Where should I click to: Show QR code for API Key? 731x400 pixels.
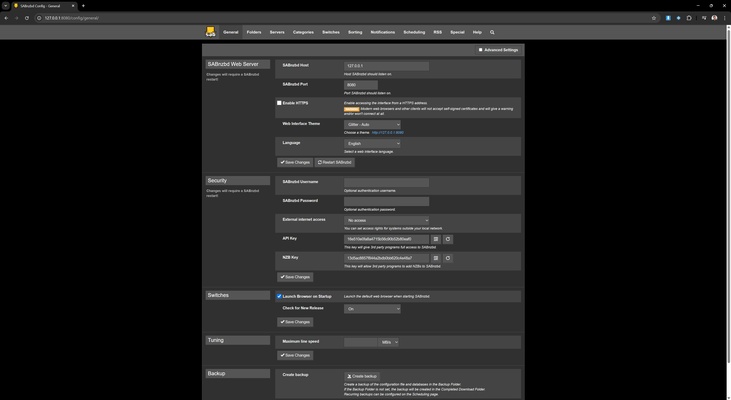(x=435, y=239)
